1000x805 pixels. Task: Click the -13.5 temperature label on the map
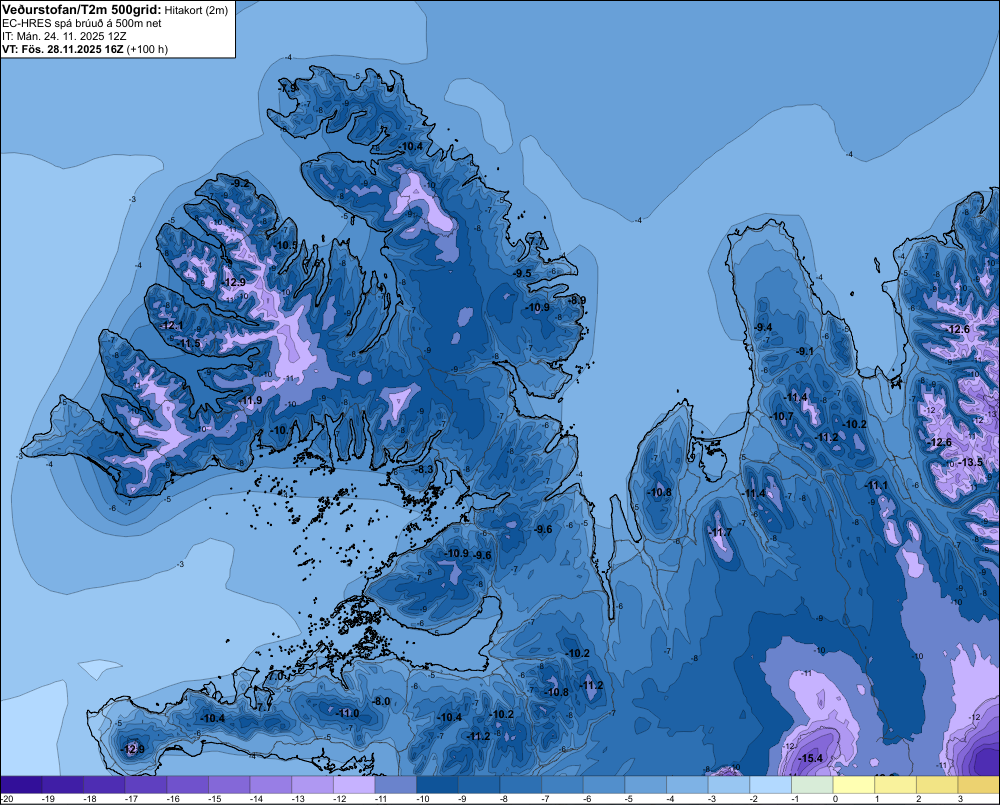click(971, 462)
